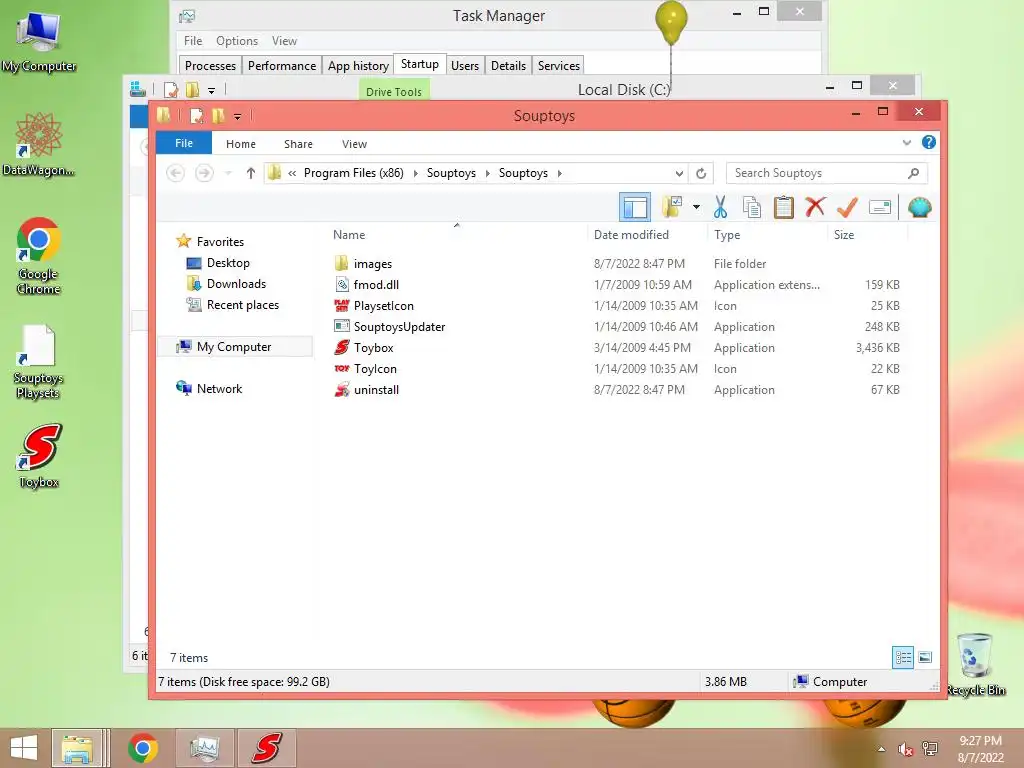Refresh the Souptoys folder
Screen dimensions: 1024x768
point(701,173)
